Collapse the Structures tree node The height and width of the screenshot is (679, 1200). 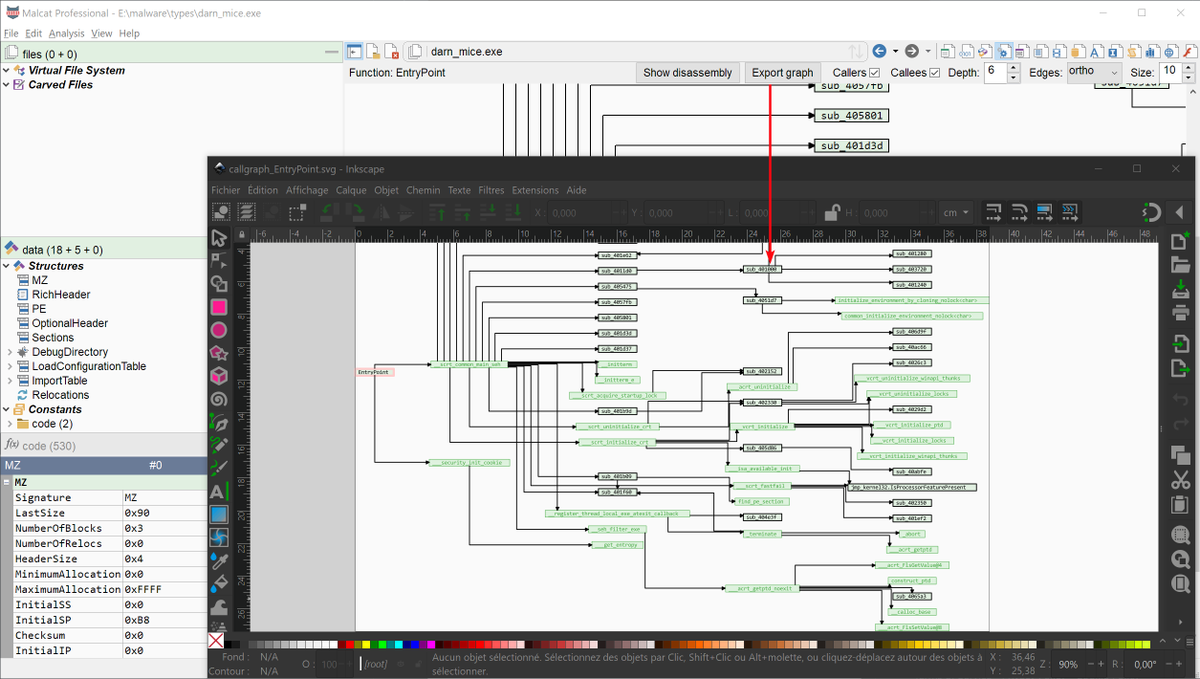point(7,266)
